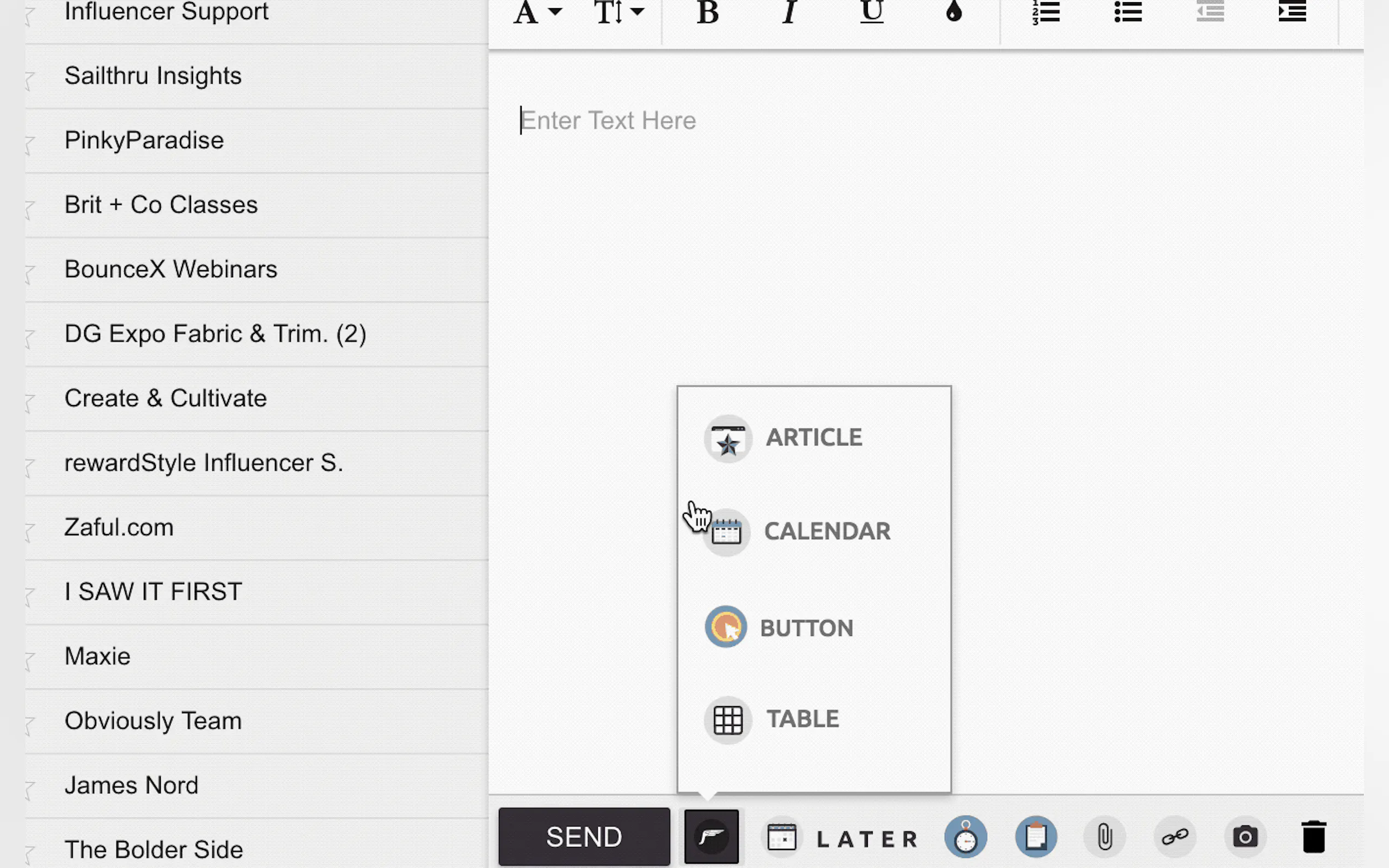Toggle underline text formatting

pyautogui.click(x=872, y=11)
